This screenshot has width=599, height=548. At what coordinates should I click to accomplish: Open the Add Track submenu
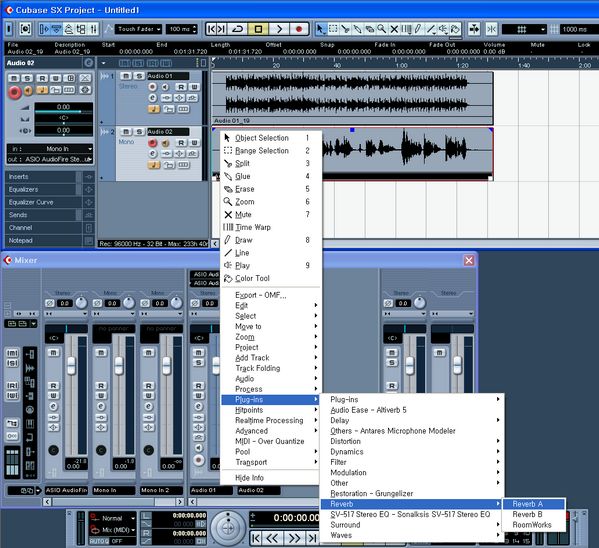point(270,358)
